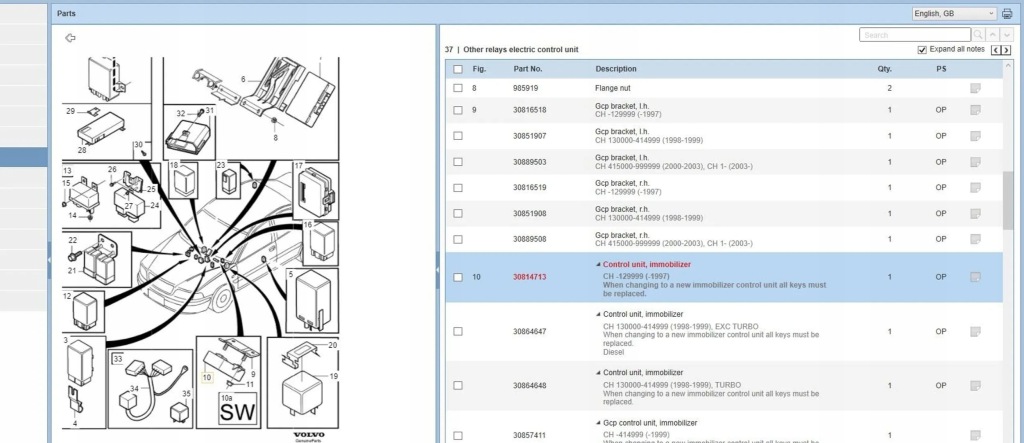Check the box for part 30851908
1024x443 pixels.
pos(458,214)
